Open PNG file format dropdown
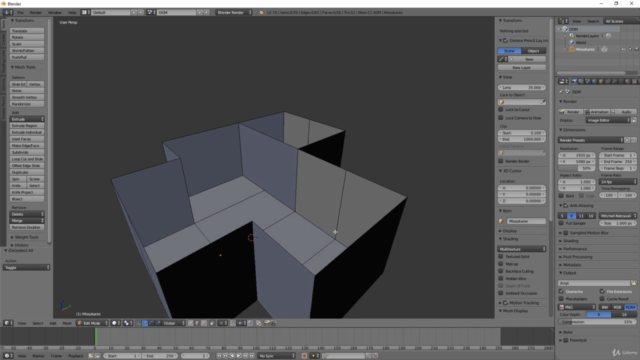Screen dimensions: 640x360 coord(577,307)
